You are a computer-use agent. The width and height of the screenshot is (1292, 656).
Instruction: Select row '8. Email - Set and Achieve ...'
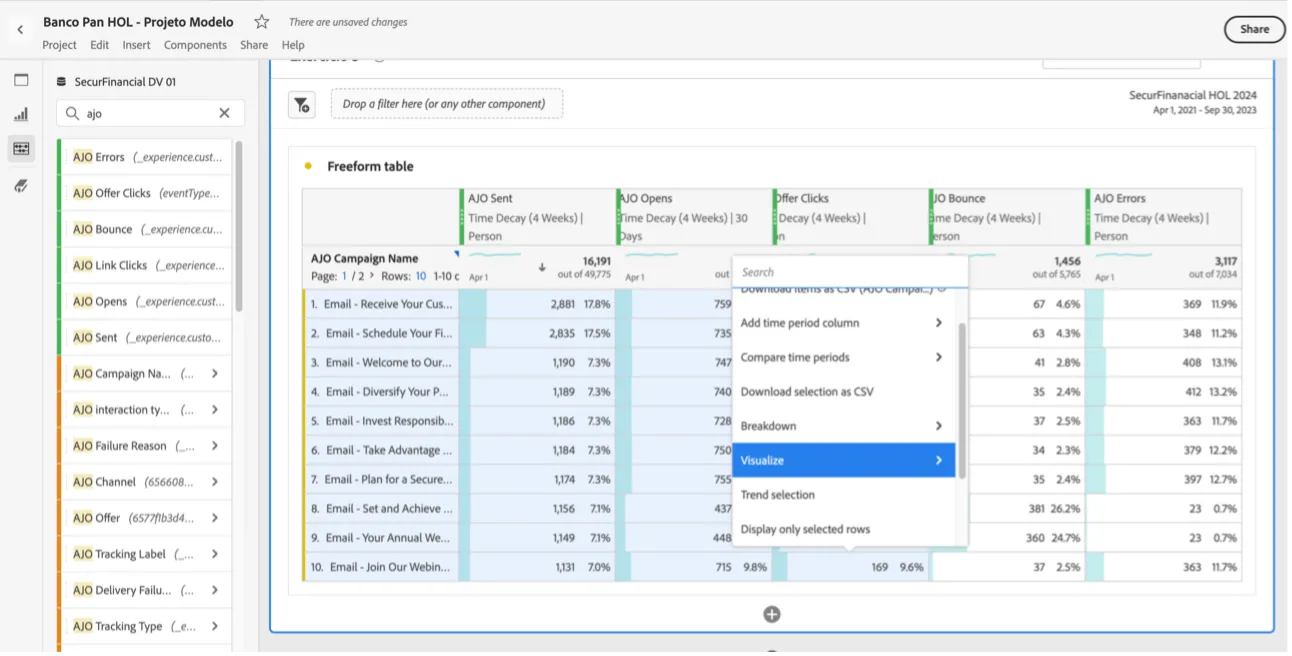[381, 509]
